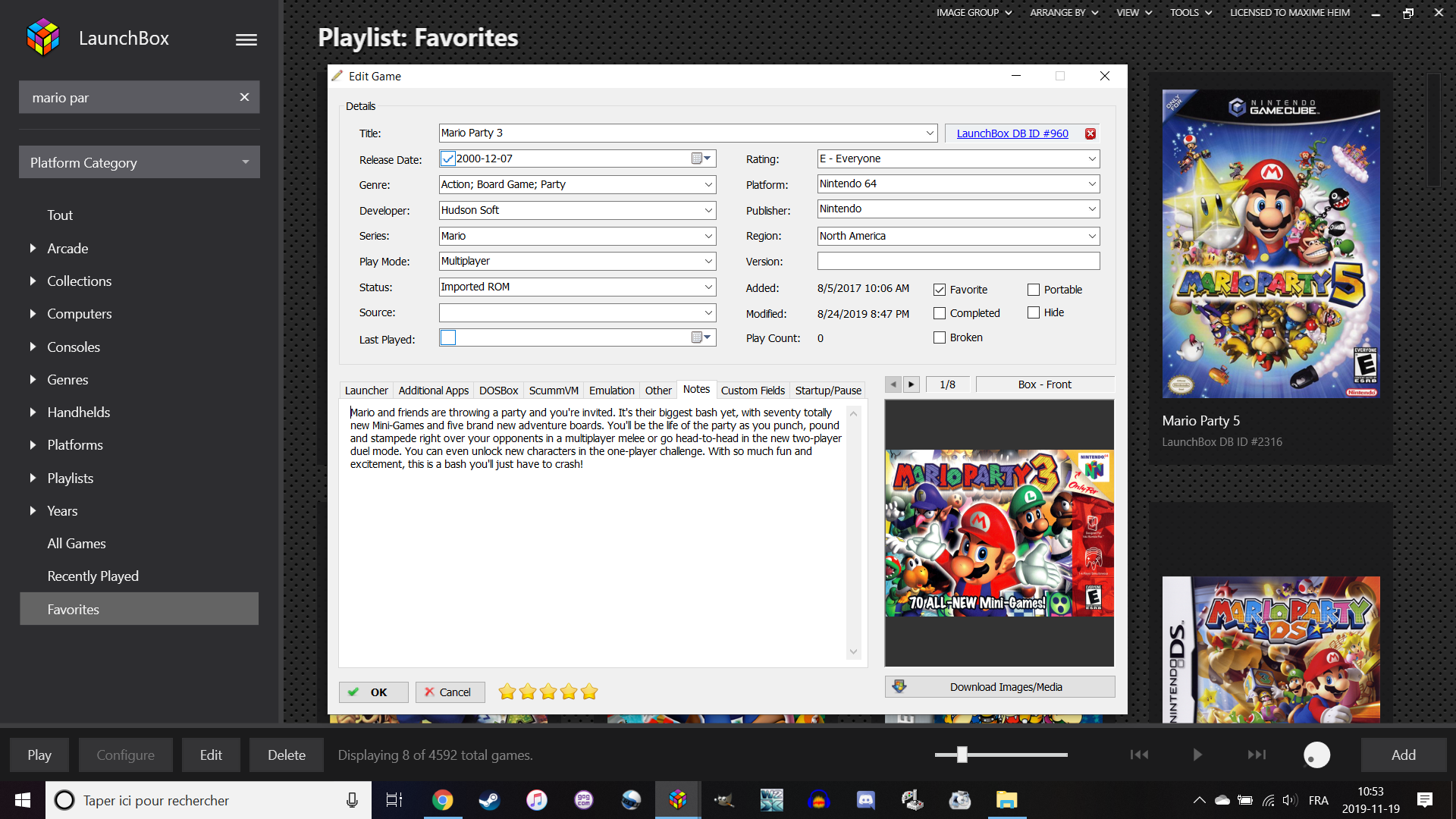Click OK in Edit Game dialog

(x=373, y=692)
